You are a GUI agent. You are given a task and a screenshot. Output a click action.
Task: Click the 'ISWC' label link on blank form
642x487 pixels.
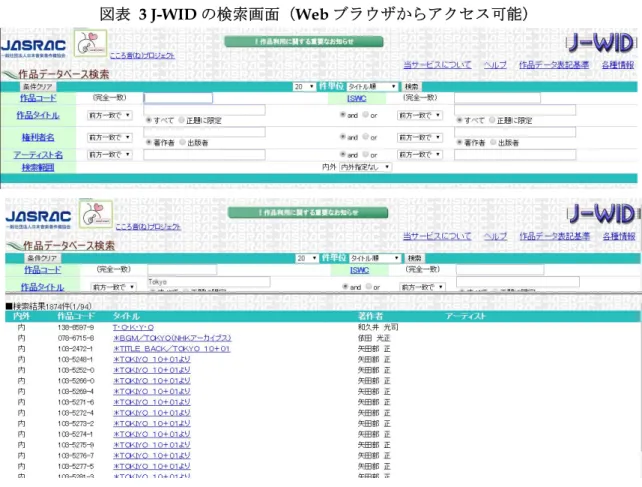(357, 98)
